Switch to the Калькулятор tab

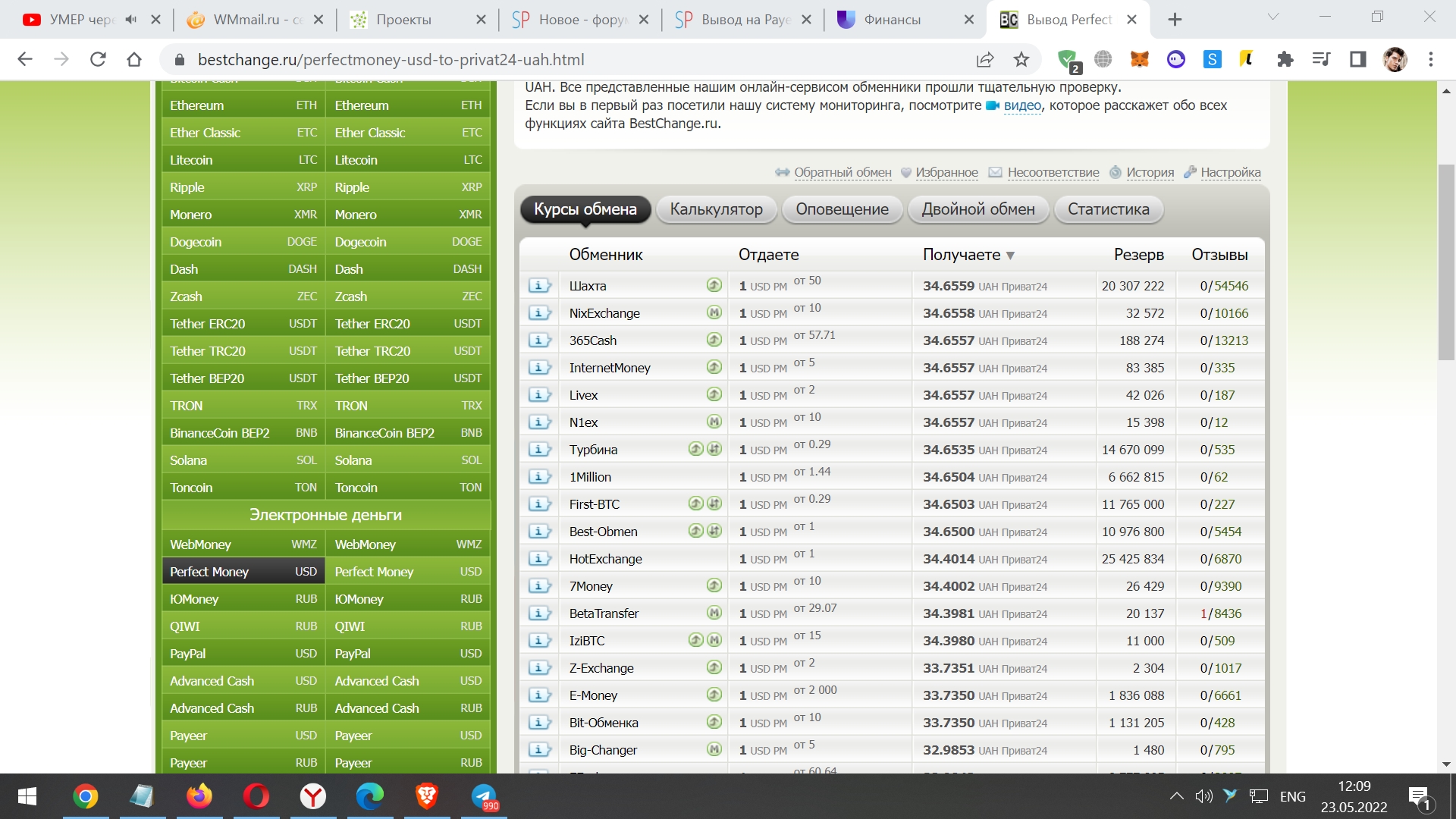(x=716, y=209)
